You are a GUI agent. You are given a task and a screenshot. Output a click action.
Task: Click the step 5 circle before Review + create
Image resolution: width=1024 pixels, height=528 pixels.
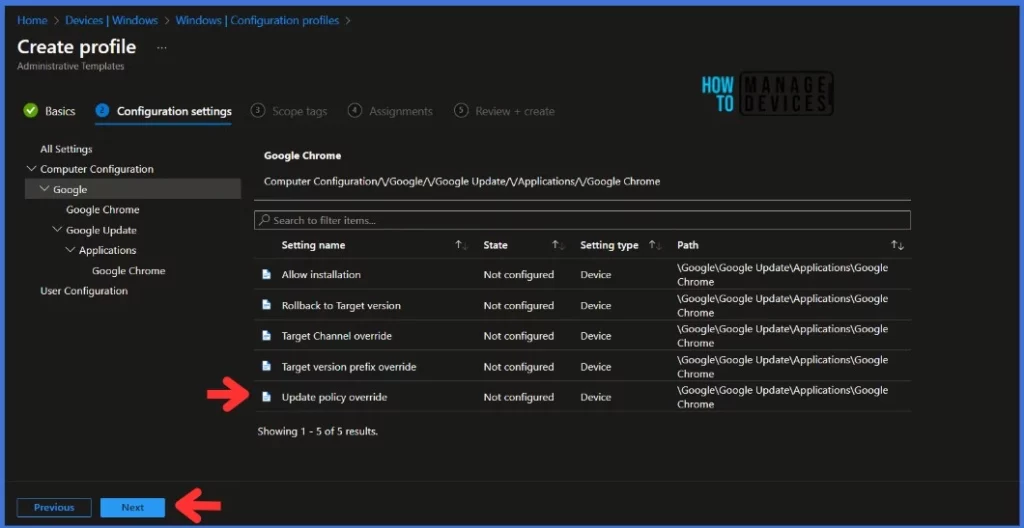tap(461, 110)
